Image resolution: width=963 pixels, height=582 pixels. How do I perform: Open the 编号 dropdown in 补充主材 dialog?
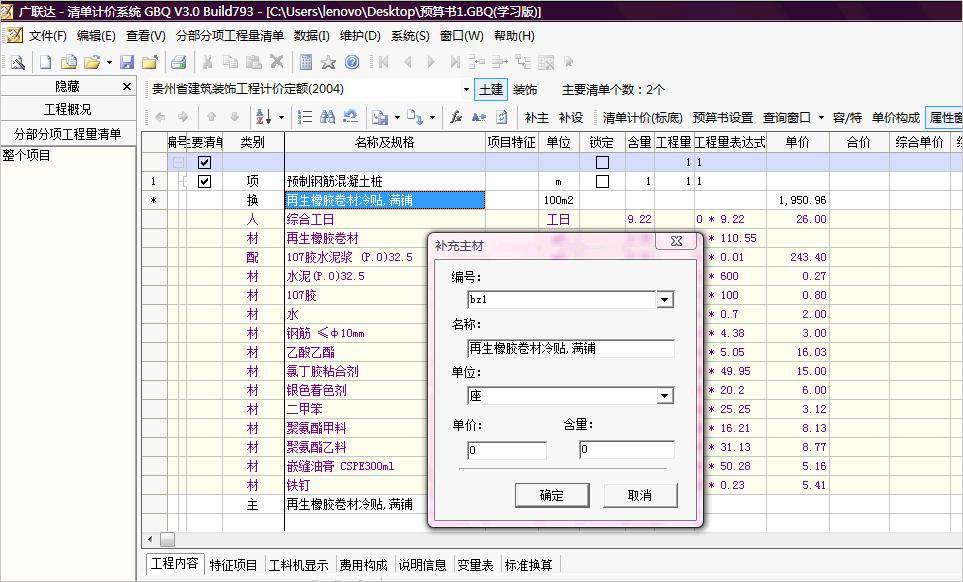pos(665,300)
